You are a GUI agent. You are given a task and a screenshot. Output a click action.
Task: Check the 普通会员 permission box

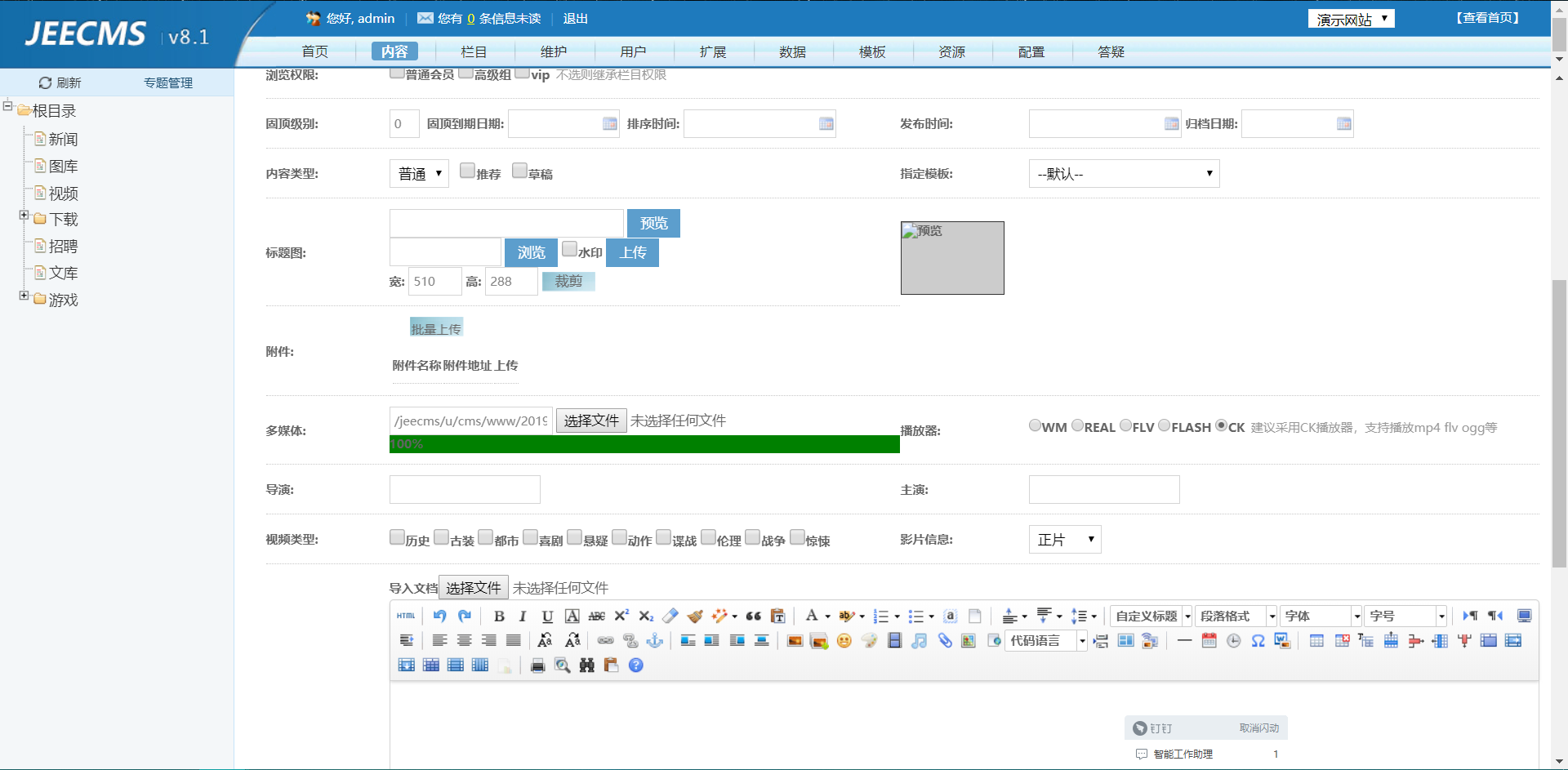(x=397, y=73)
